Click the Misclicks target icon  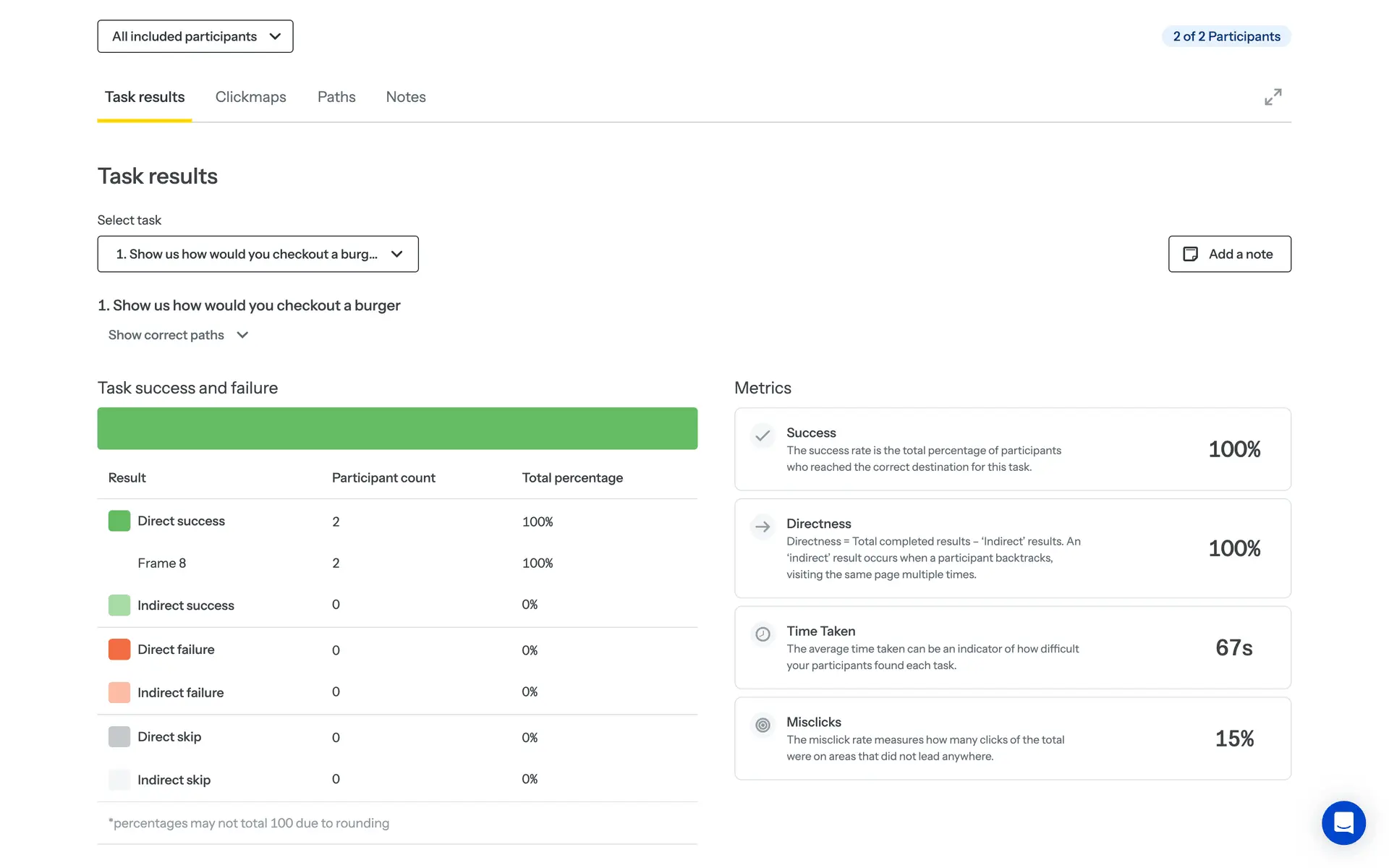(x=763, y=725)
